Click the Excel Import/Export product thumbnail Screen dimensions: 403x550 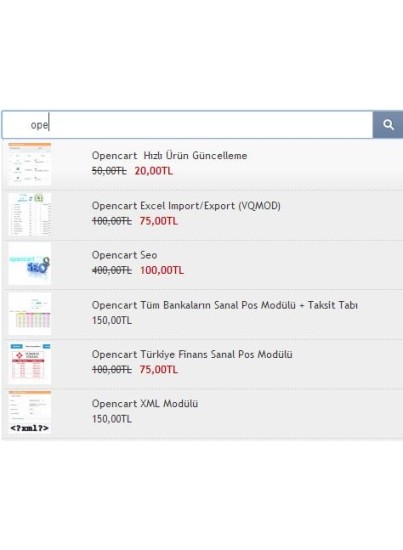pos(30,214)
